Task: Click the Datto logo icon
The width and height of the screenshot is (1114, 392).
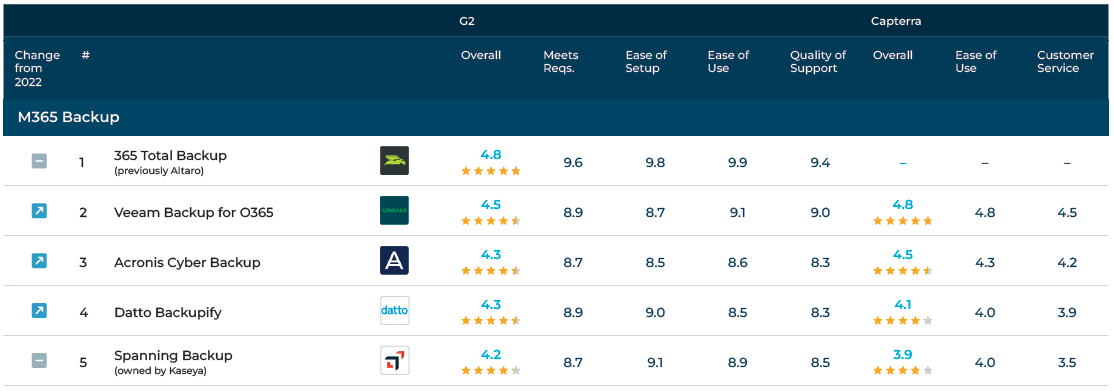Action: 394,310
